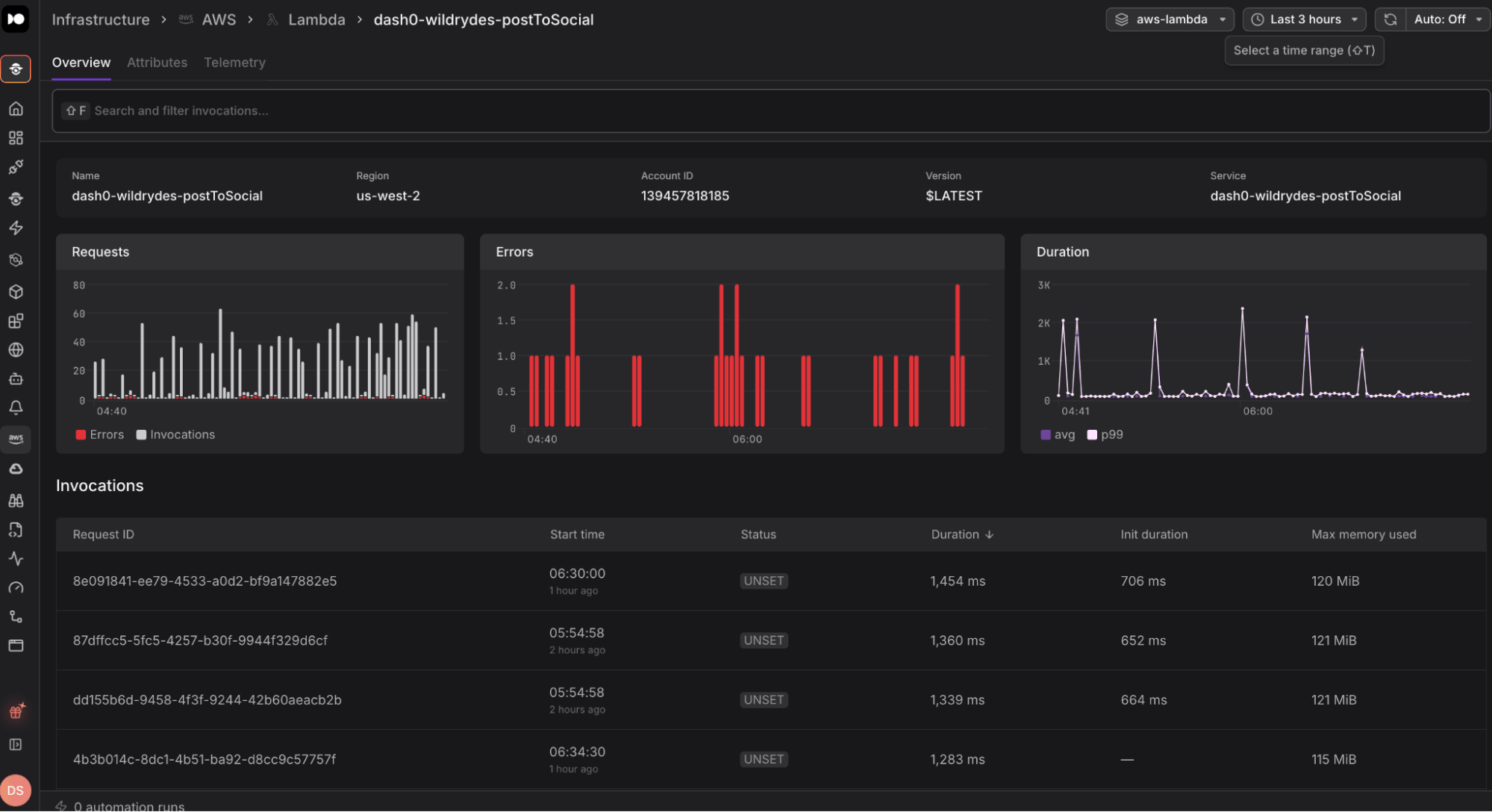
Task: Click the Init duration column header
Action: 1154,534
